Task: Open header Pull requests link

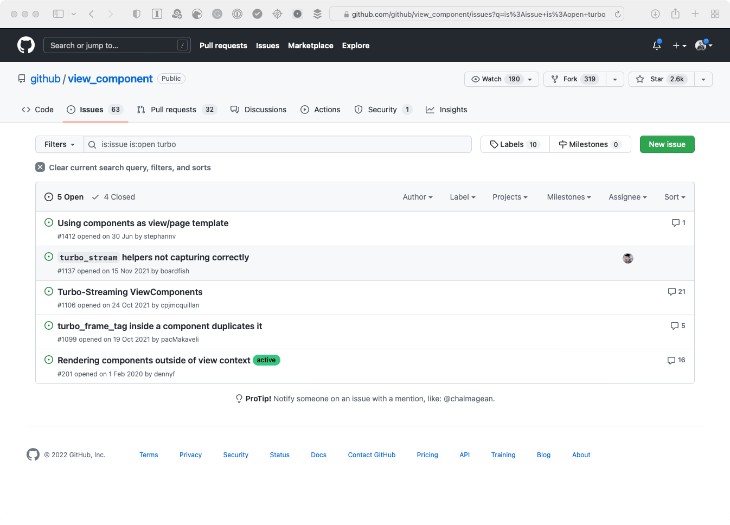Action: pyautogui.click(x=223, y=45)
